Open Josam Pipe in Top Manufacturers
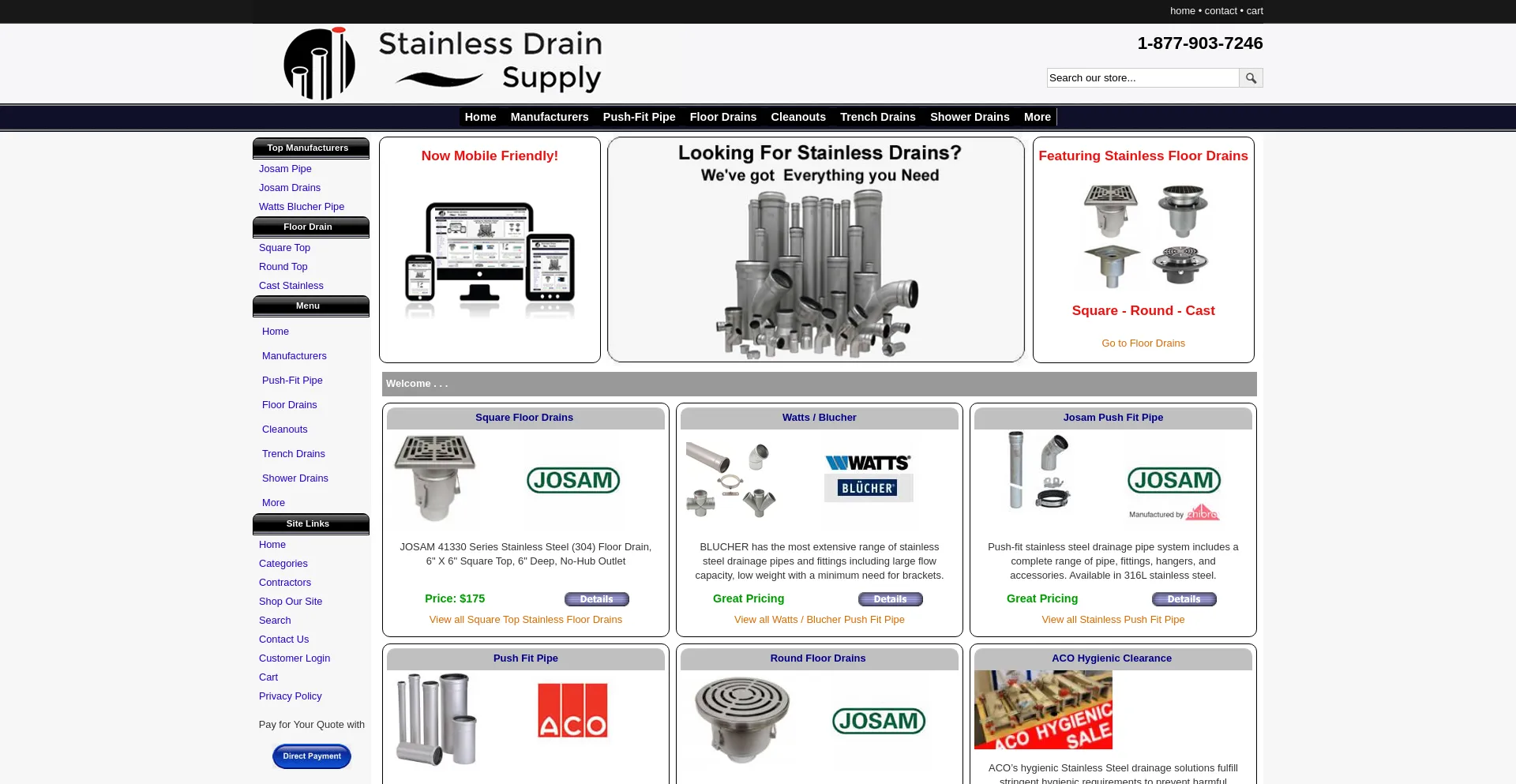The width and height of the screenshot is (1516, 784). click(285, 169)
